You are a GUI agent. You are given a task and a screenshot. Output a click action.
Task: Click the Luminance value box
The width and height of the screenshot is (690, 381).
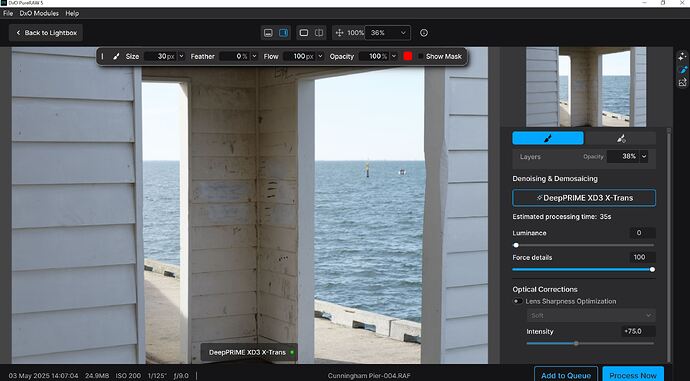642,233
